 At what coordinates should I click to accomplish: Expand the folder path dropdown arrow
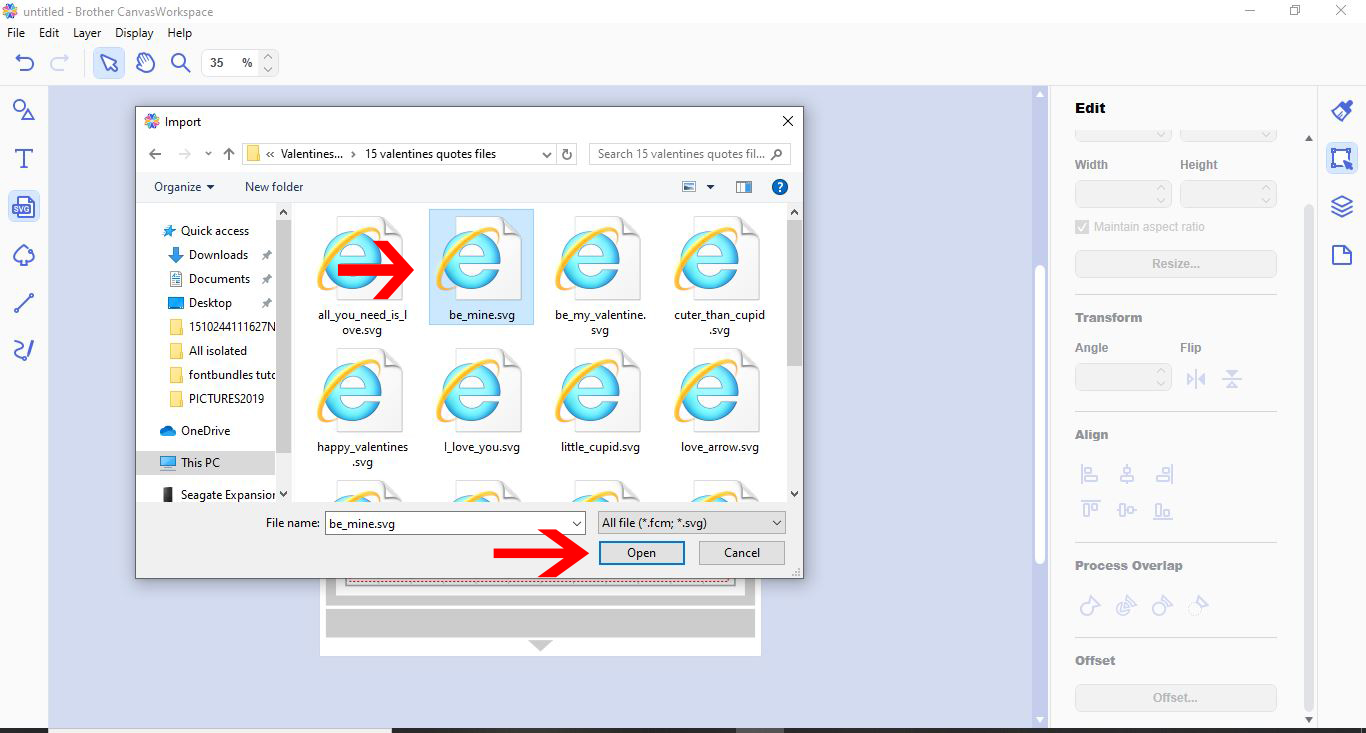(x=546, y=154)
